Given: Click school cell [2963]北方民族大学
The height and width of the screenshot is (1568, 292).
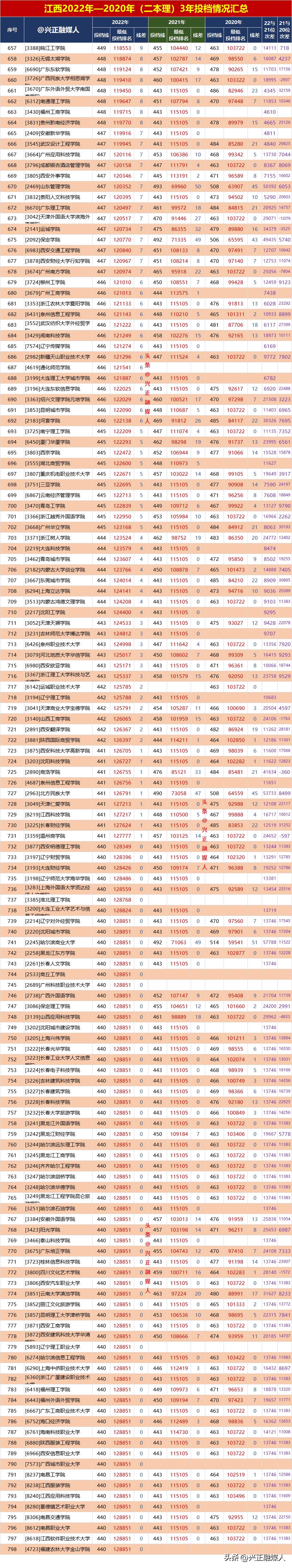Looking at the screenshot, I should (58, 793).
